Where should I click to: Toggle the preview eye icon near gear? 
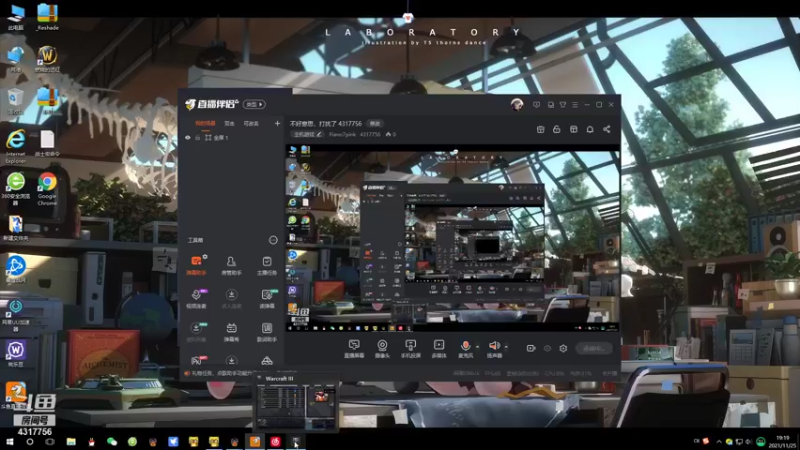click(547, 348)
